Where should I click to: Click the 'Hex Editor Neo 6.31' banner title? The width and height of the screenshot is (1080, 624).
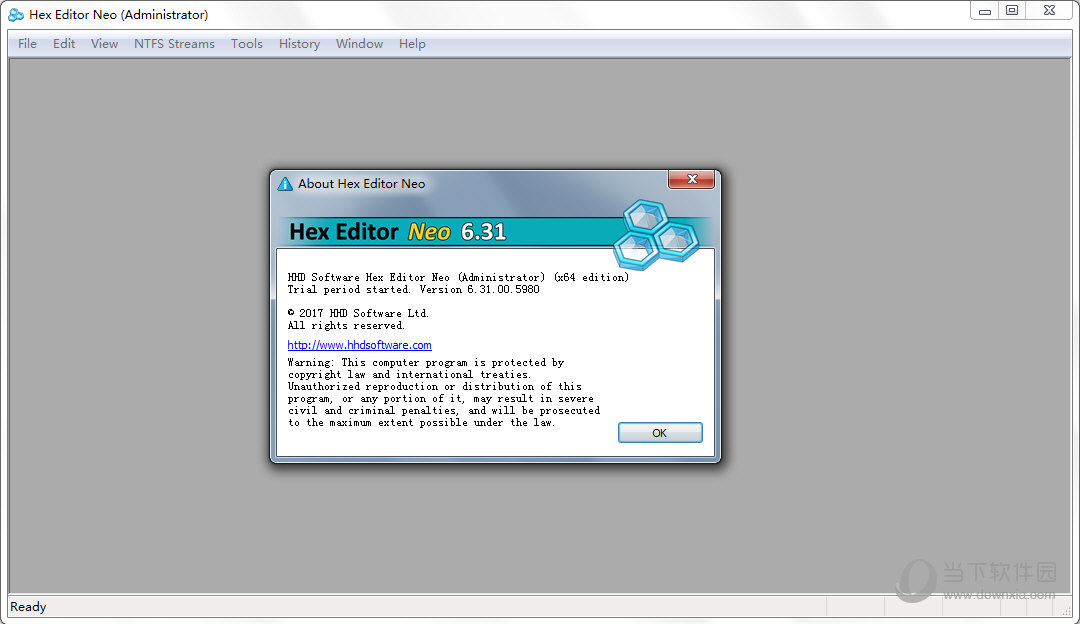coord(397,231)
